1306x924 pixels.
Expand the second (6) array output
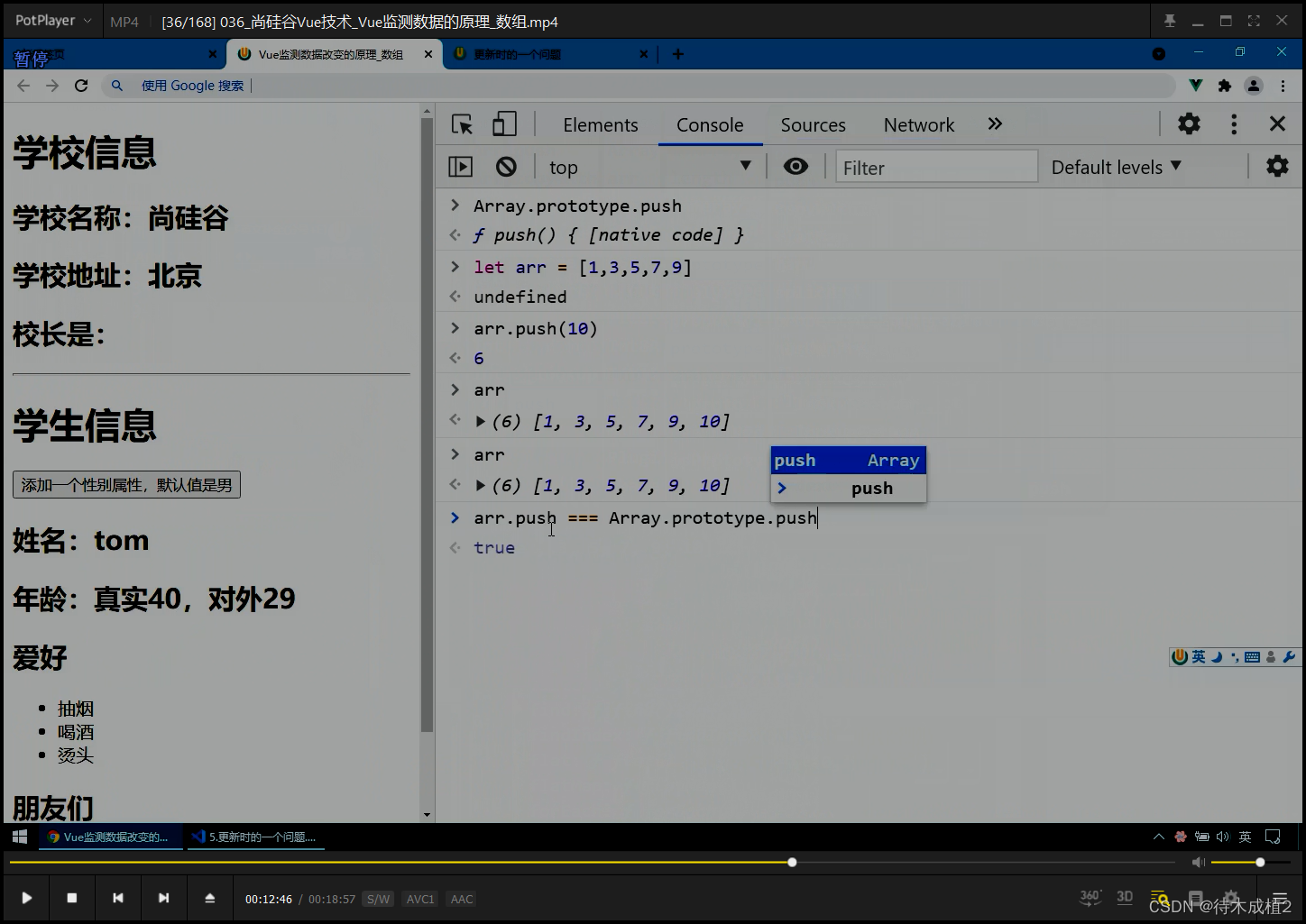[481, 486]
